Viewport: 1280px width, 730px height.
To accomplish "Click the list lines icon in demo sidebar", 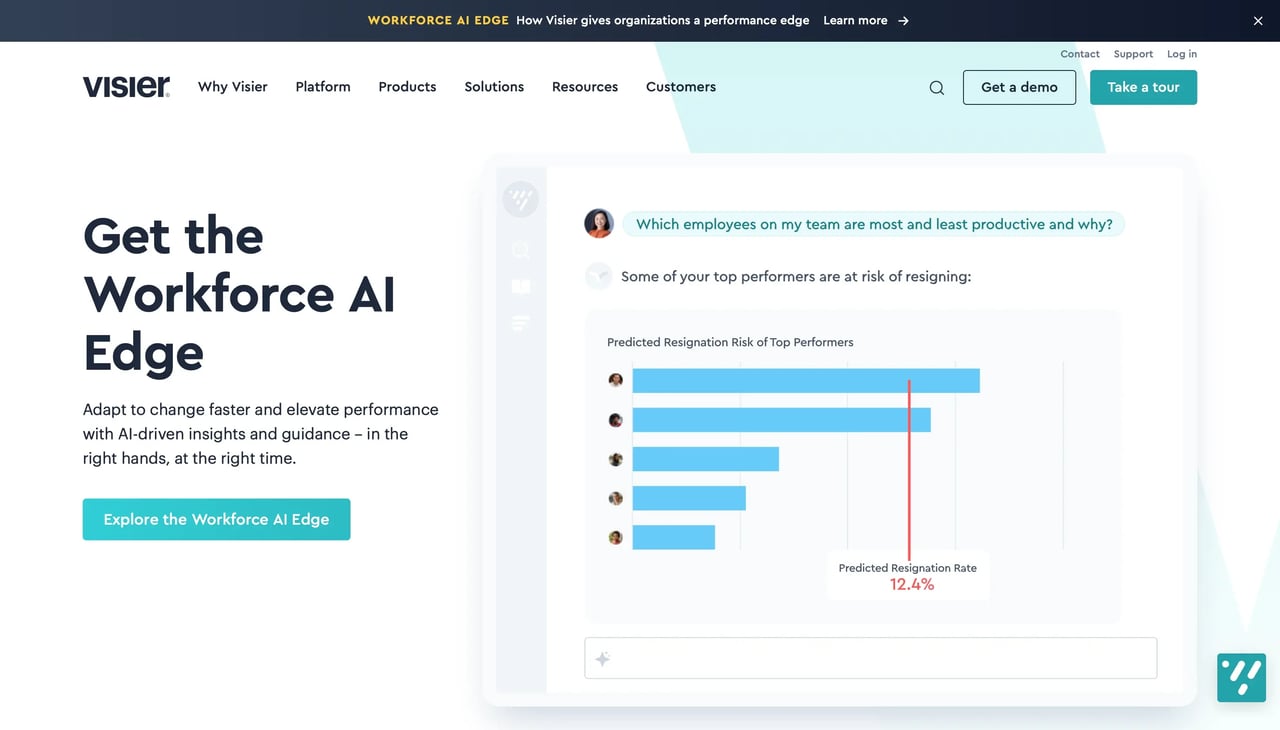I will tap(520, 323).
